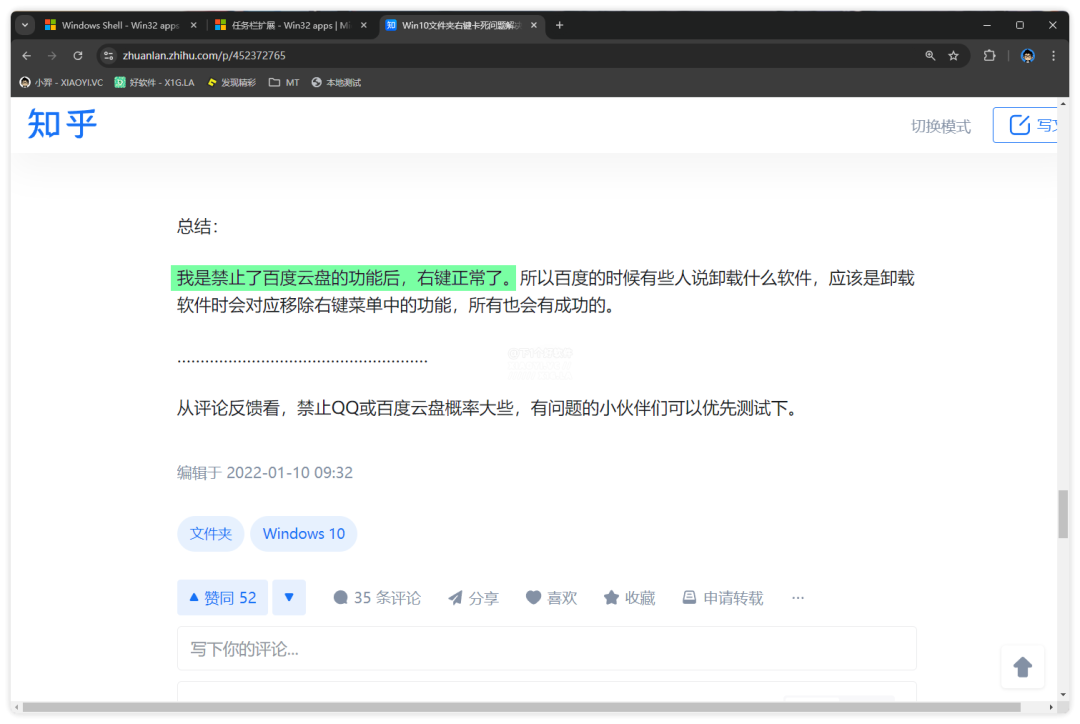Image resolution: width=1080 pixels, height=724 pixels.
Task: Open the 发现精彩 bookmark
Action: [x=231, y=83]
